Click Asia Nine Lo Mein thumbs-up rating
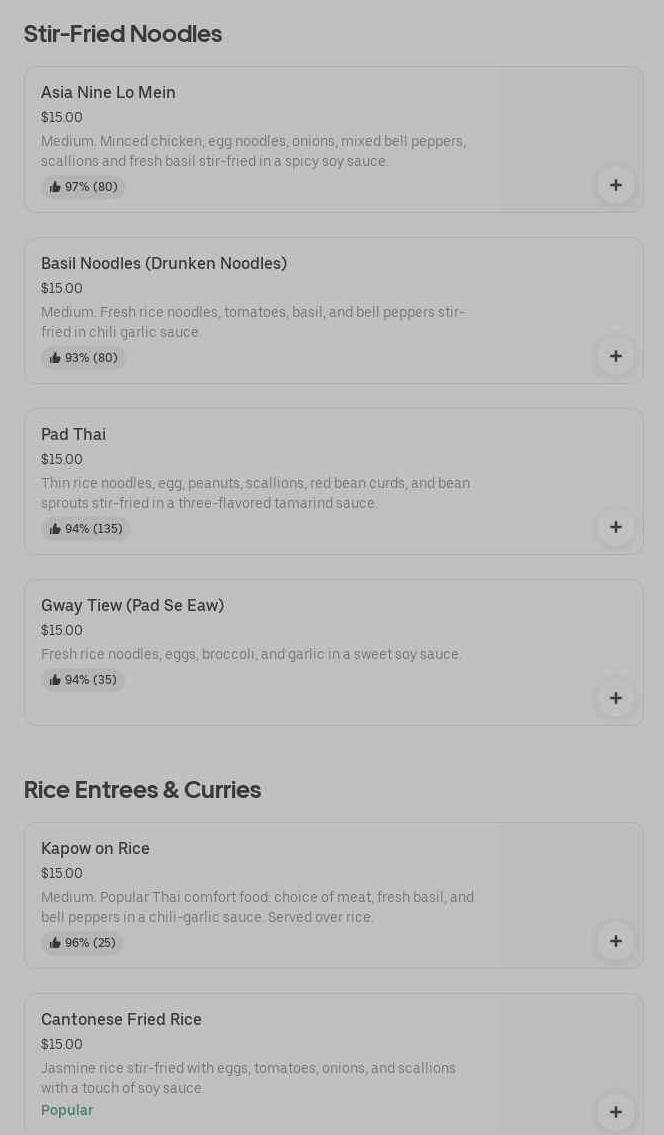664x1135 pixels. (83, 187)
